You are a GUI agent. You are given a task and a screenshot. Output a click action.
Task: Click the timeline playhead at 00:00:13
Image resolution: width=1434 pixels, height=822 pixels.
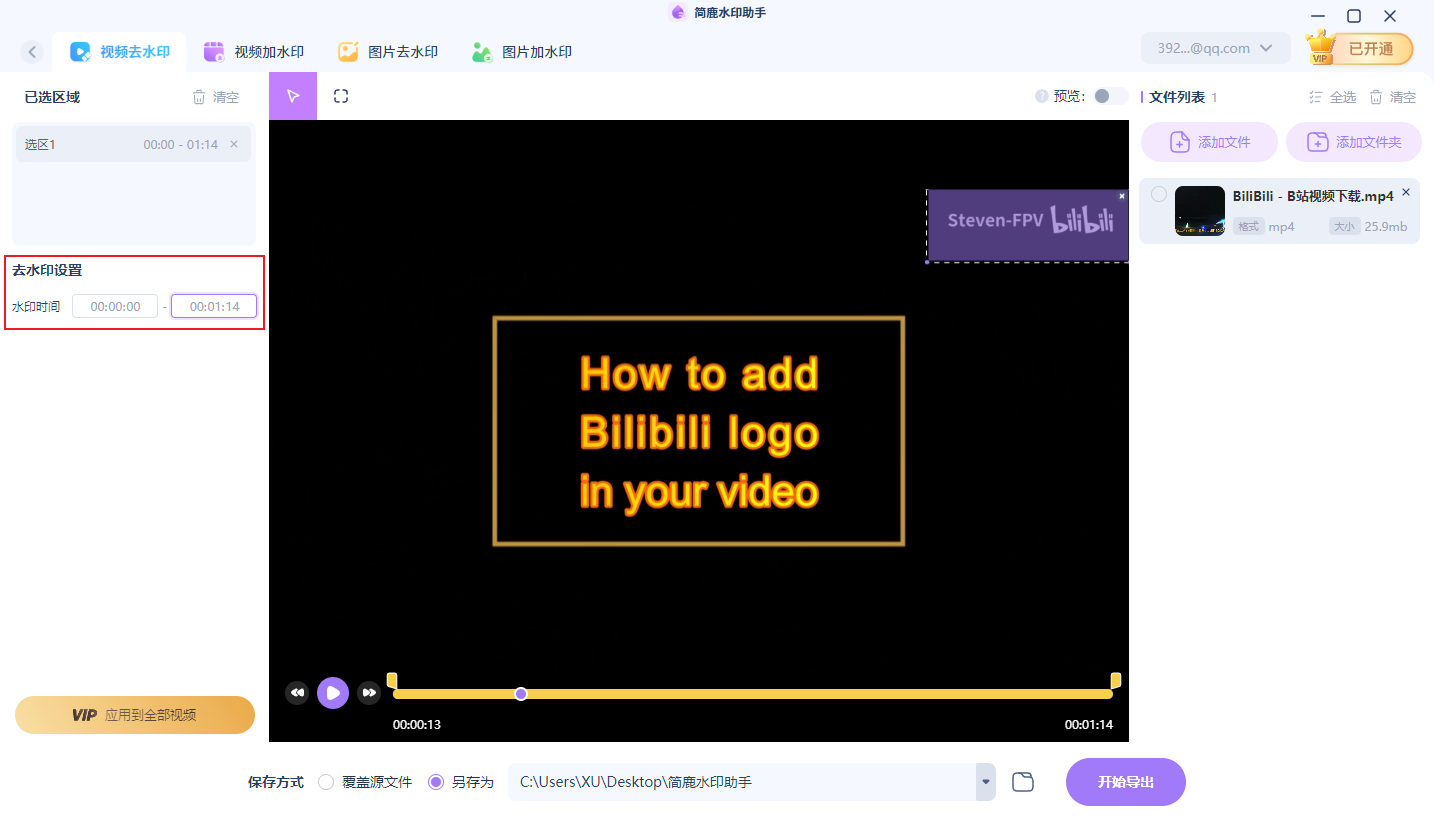(x=521, y=693)
